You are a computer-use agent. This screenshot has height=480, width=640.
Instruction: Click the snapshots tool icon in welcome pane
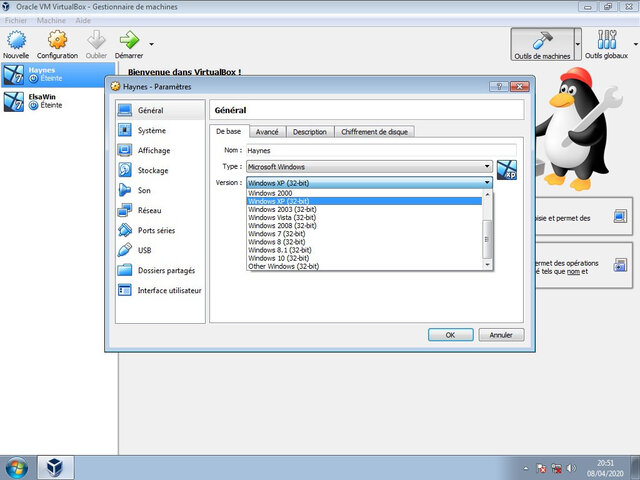[620, 265]
